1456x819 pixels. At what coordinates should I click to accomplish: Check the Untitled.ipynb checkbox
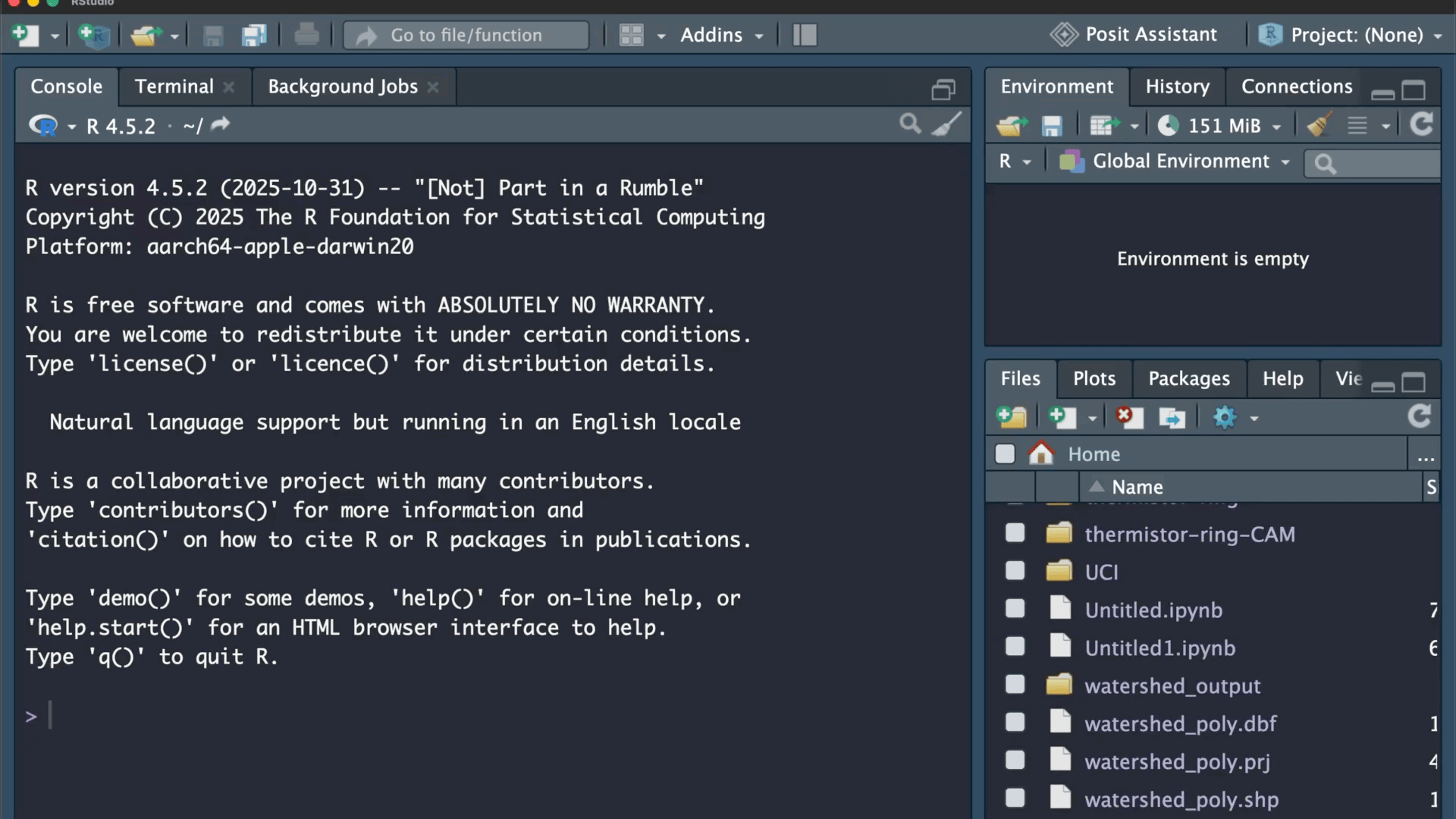(1015, 608)
